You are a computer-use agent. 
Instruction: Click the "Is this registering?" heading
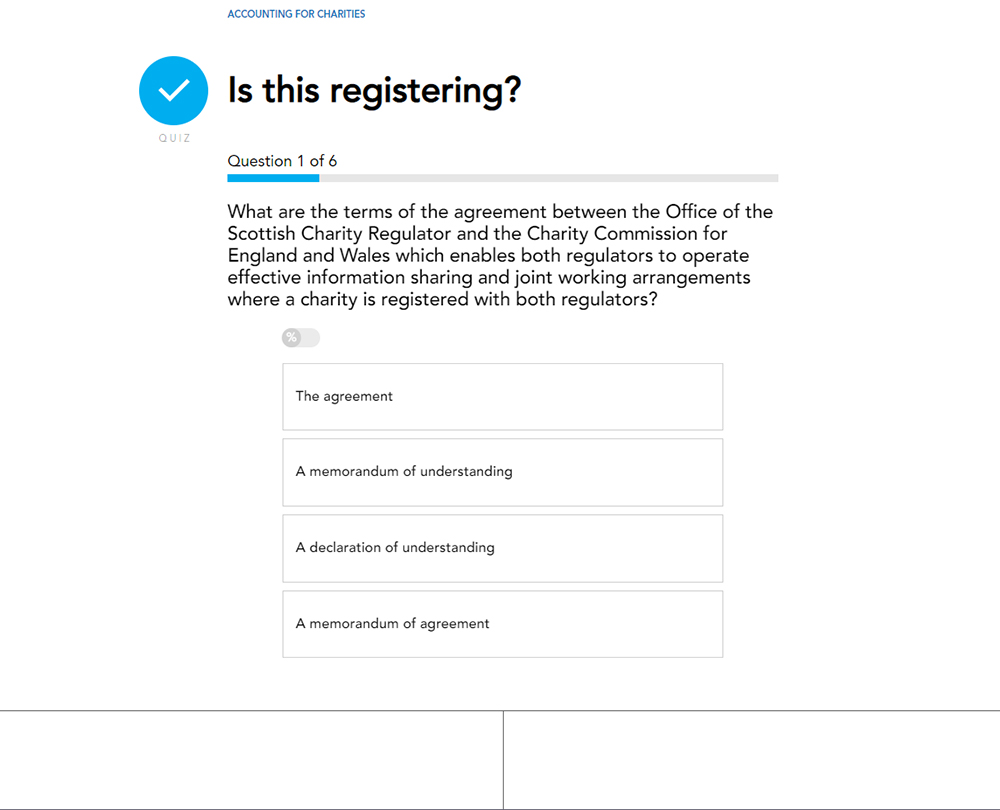click(x=374, y=91)
